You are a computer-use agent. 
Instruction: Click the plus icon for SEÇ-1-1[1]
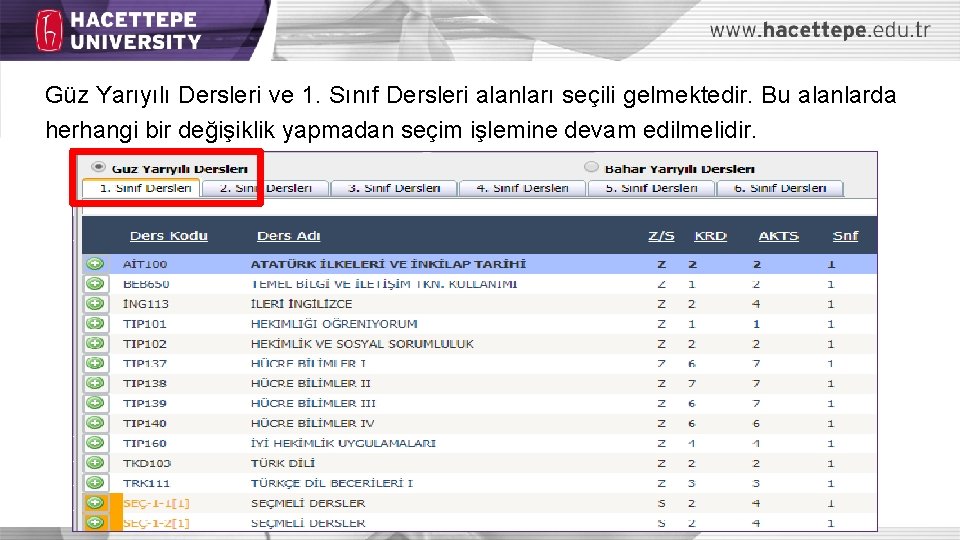[x=95, y=503]
